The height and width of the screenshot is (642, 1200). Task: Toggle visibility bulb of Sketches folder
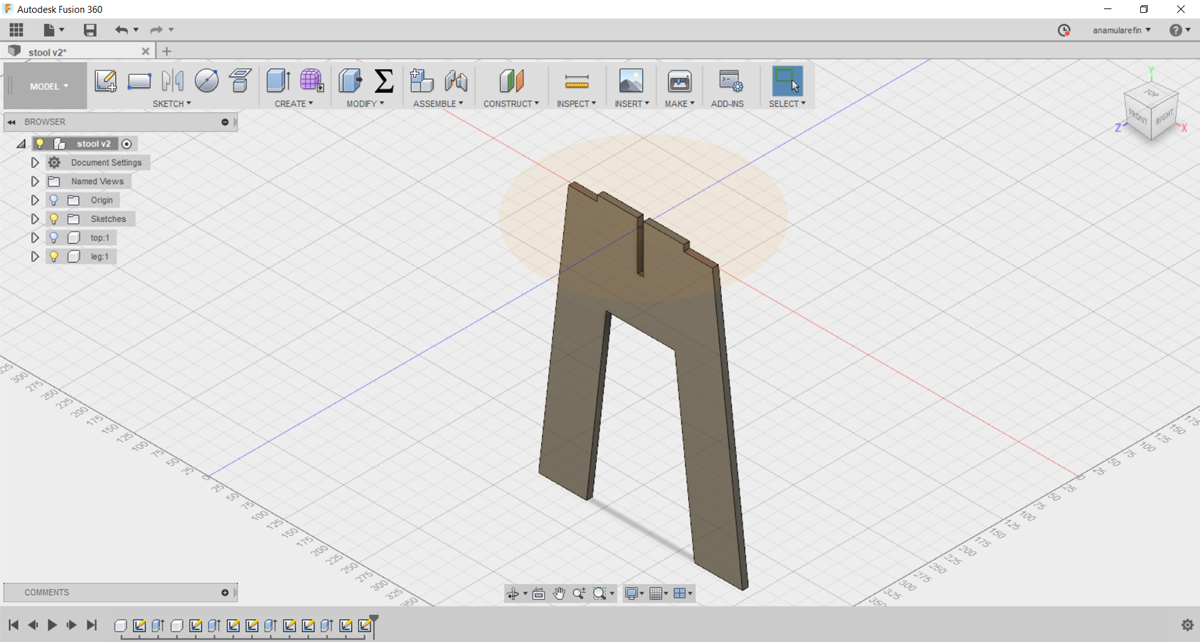pyautogui.click(x=54, y=219)
